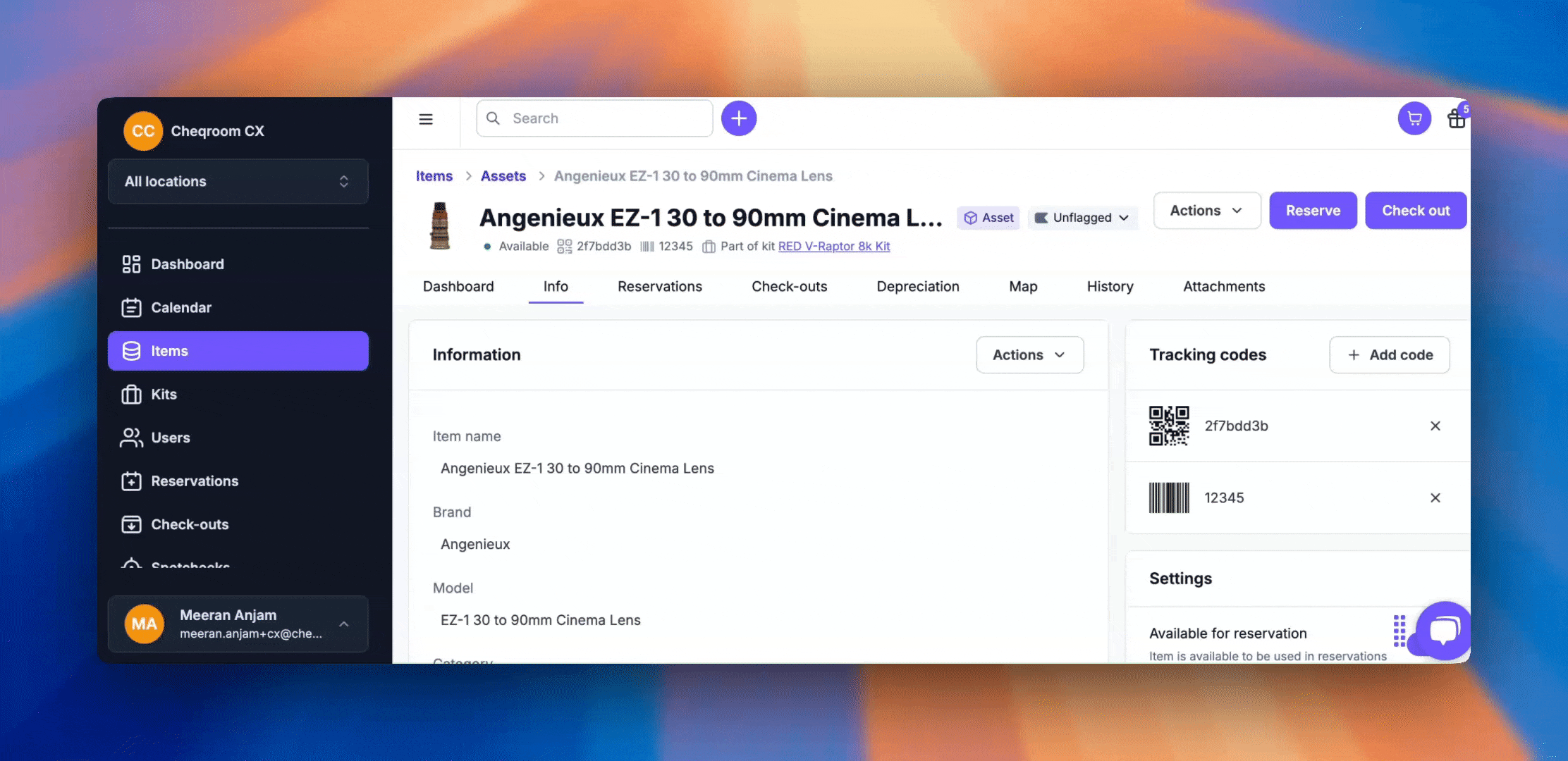The height and width of the screenshot is (761, 1568).
Task: Click the search magnifier icon
Action: [494, 118]
